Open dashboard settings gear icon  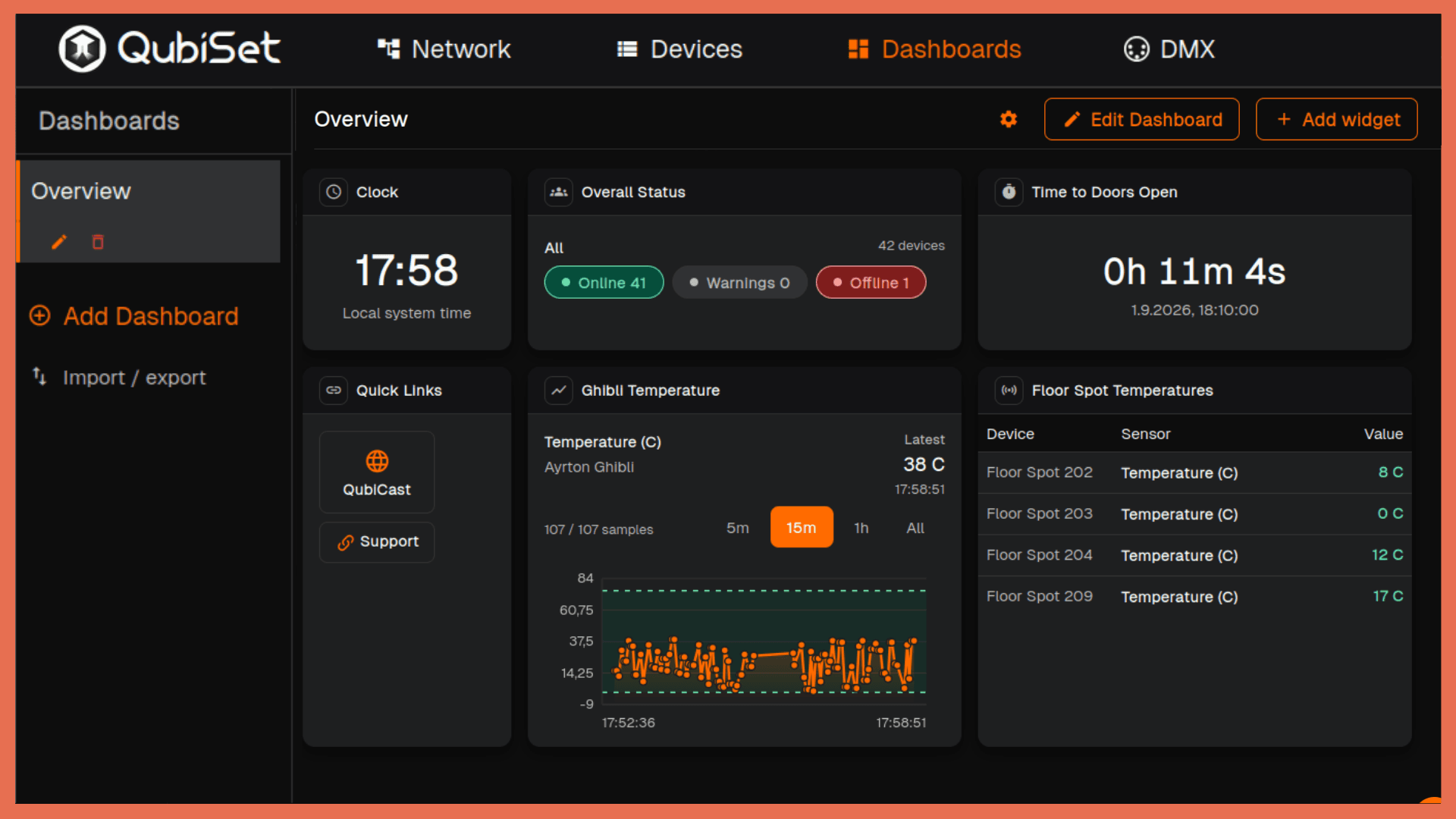[x=1009, y=119]
